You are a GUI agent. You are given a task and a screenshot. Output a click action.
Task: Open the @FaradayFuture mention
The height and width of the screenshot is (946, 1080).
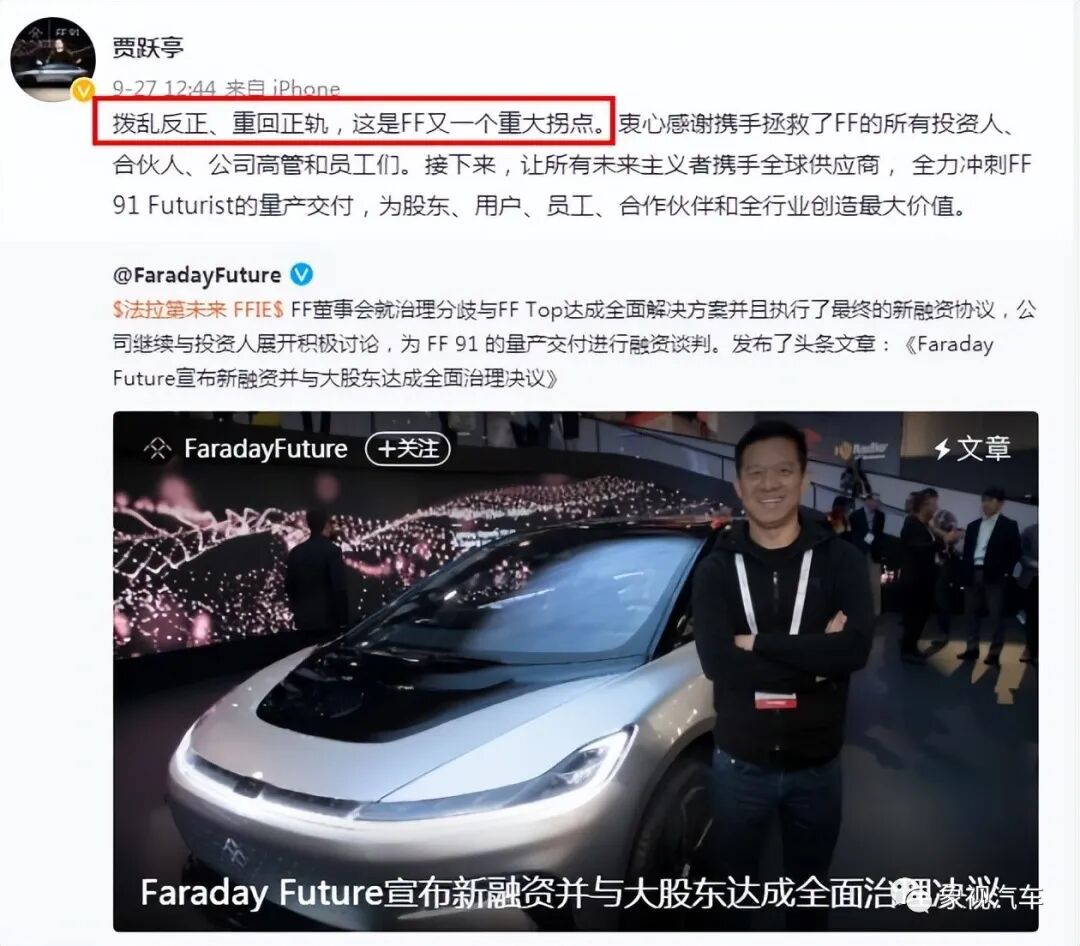pos(197,275)
